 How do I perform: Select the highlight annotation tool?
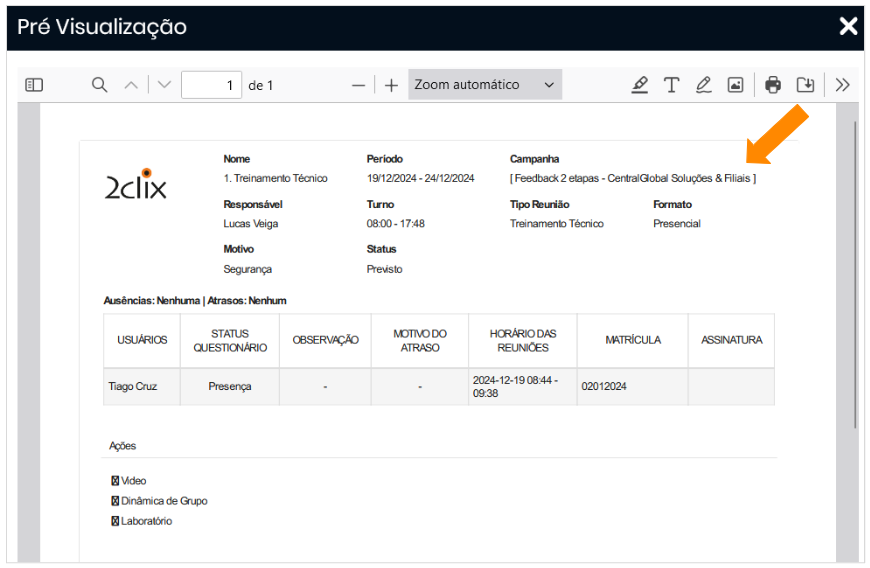tap(640, 85)
